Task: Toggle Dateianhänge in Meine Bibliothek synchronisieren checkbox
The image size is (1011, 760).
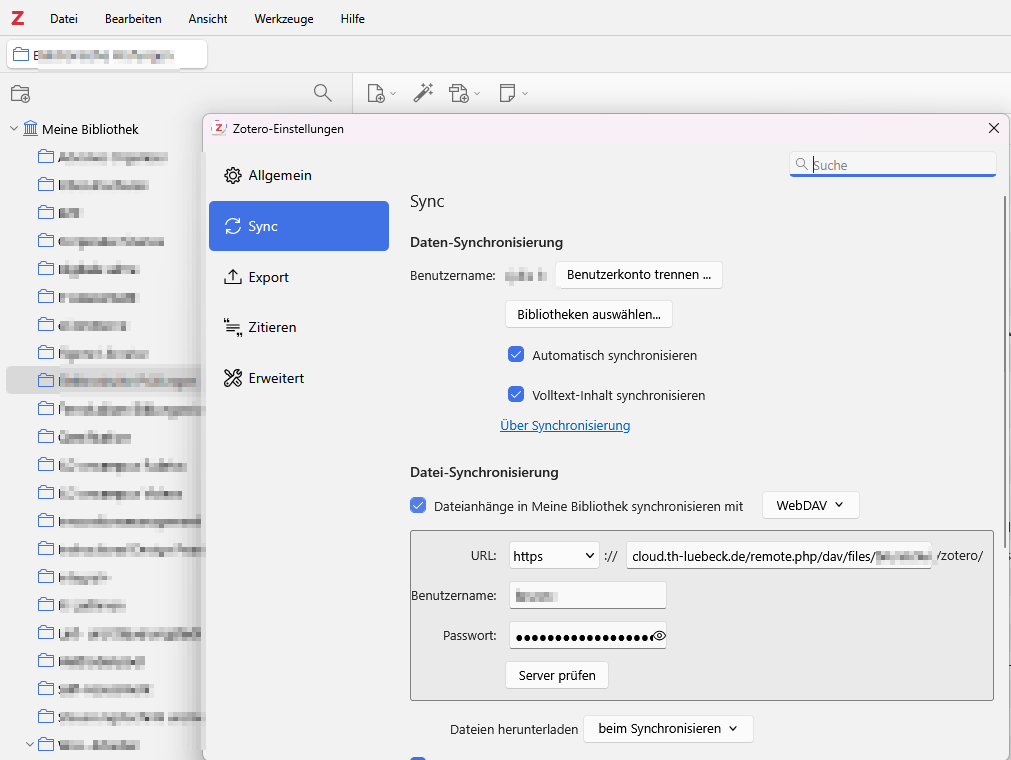Action: [418, 506]
